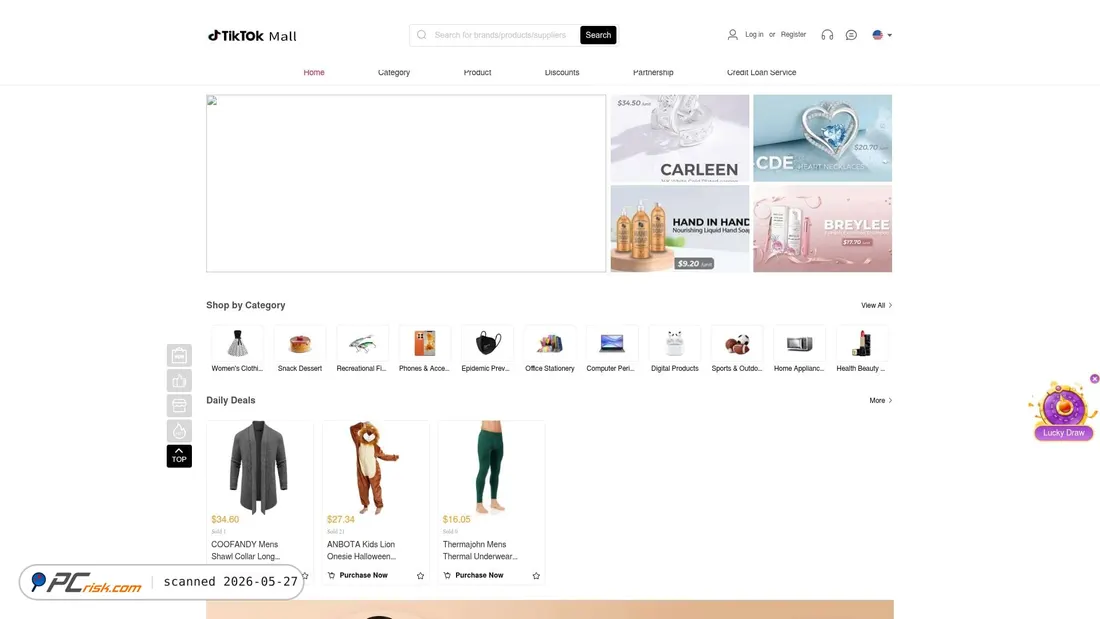Click the Home Appliances microwave icon
1100x619 pixels.
[x=799, y=343]
